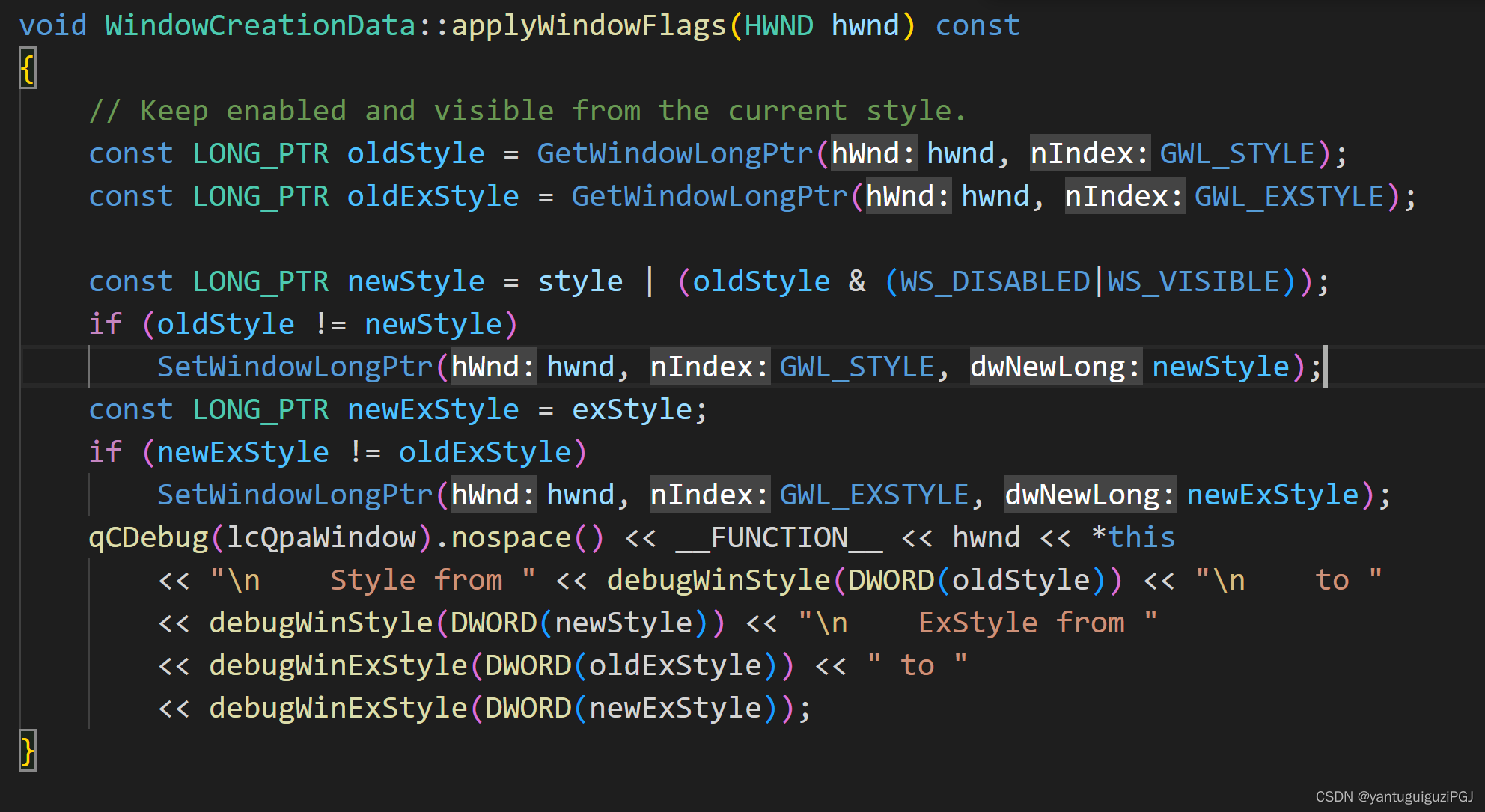Viewport: 1485px width, 812px height.
Task: Click the nospace method call
Action: (509, 537)
